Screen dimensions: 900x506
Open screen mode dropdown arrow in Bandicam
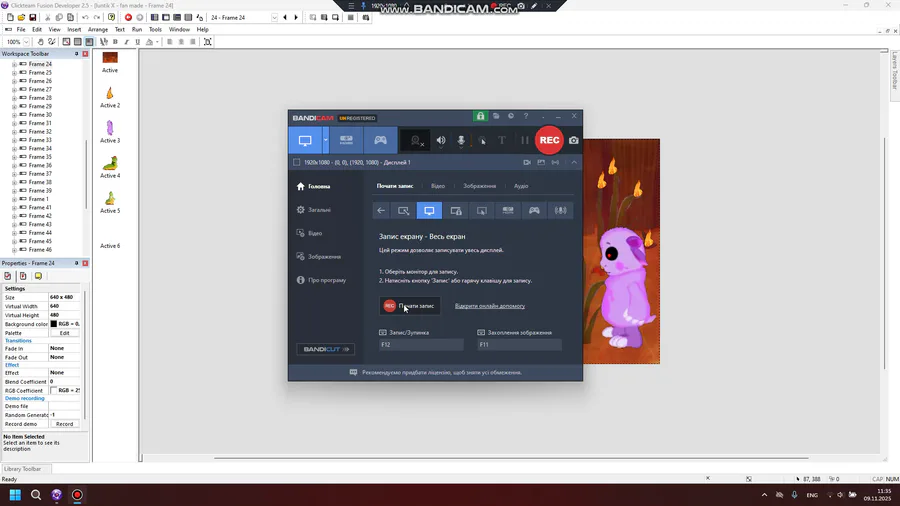pyautogui.click(x=325, y=140)
